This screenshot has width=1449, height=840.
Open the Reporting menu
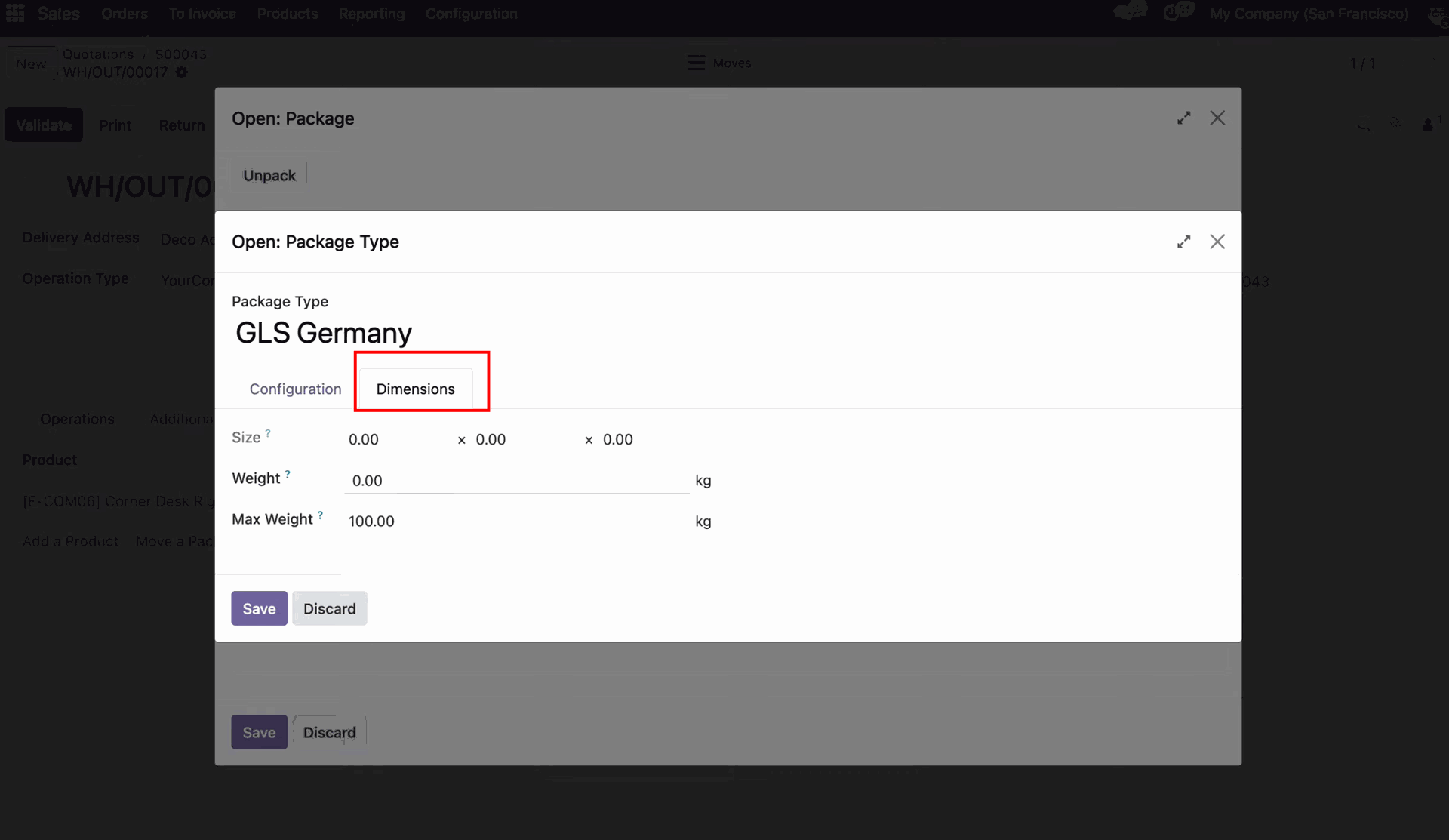[371, 14]
